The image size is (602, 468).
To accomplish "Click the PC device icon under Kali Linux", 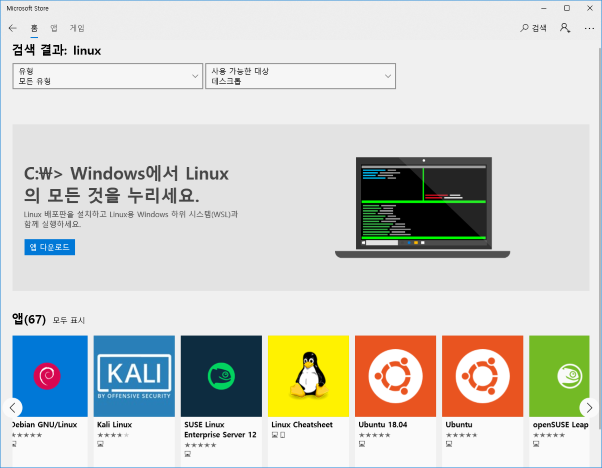I will pyautogui.click(x=100, y=444).
